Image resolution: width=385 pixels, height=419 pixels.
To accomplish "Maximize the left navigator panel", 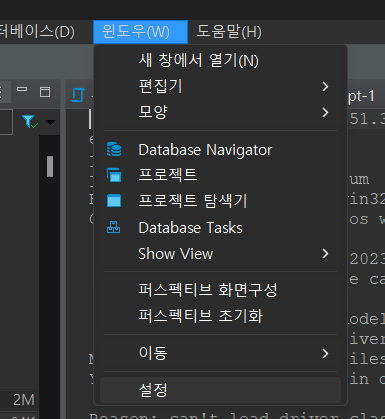I will 45,92.
